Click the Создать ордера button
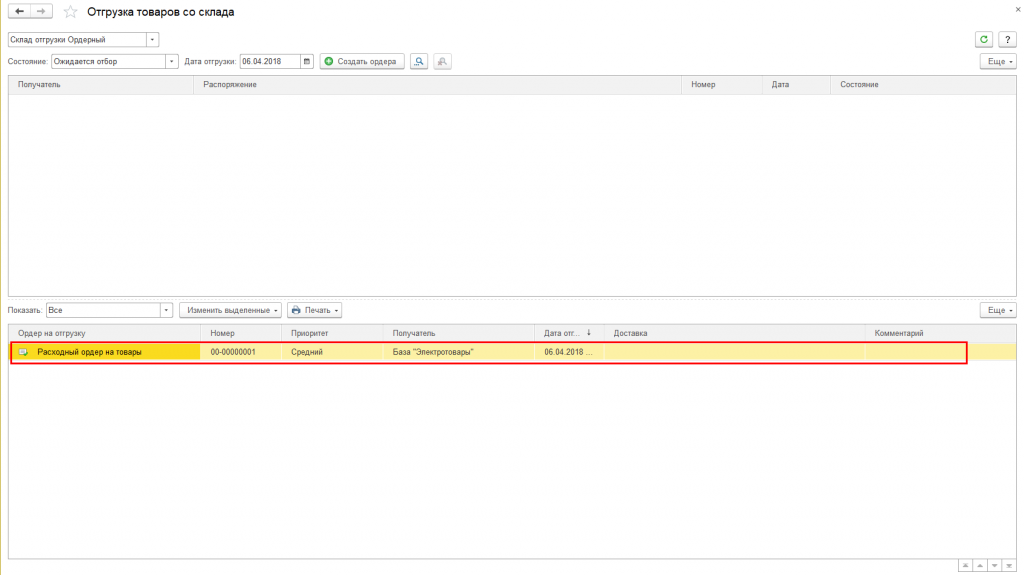 tap(362, 61)
